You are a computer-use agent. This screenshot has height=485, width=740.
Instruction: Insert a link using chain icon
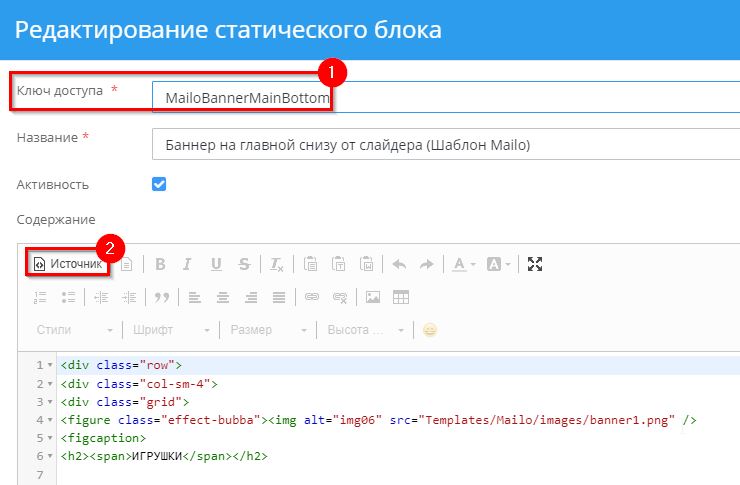tap(311, 297)
